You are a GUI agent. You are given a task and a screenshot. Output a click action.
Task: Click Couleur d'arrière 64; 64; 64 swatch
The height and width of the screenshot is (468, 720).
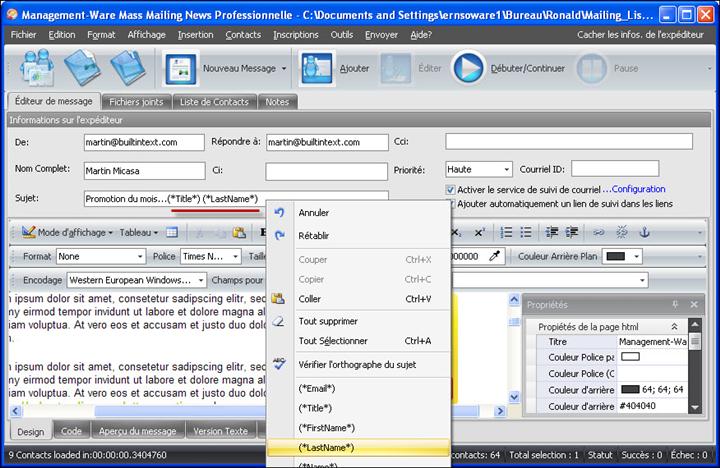click(x=630, y=389)
